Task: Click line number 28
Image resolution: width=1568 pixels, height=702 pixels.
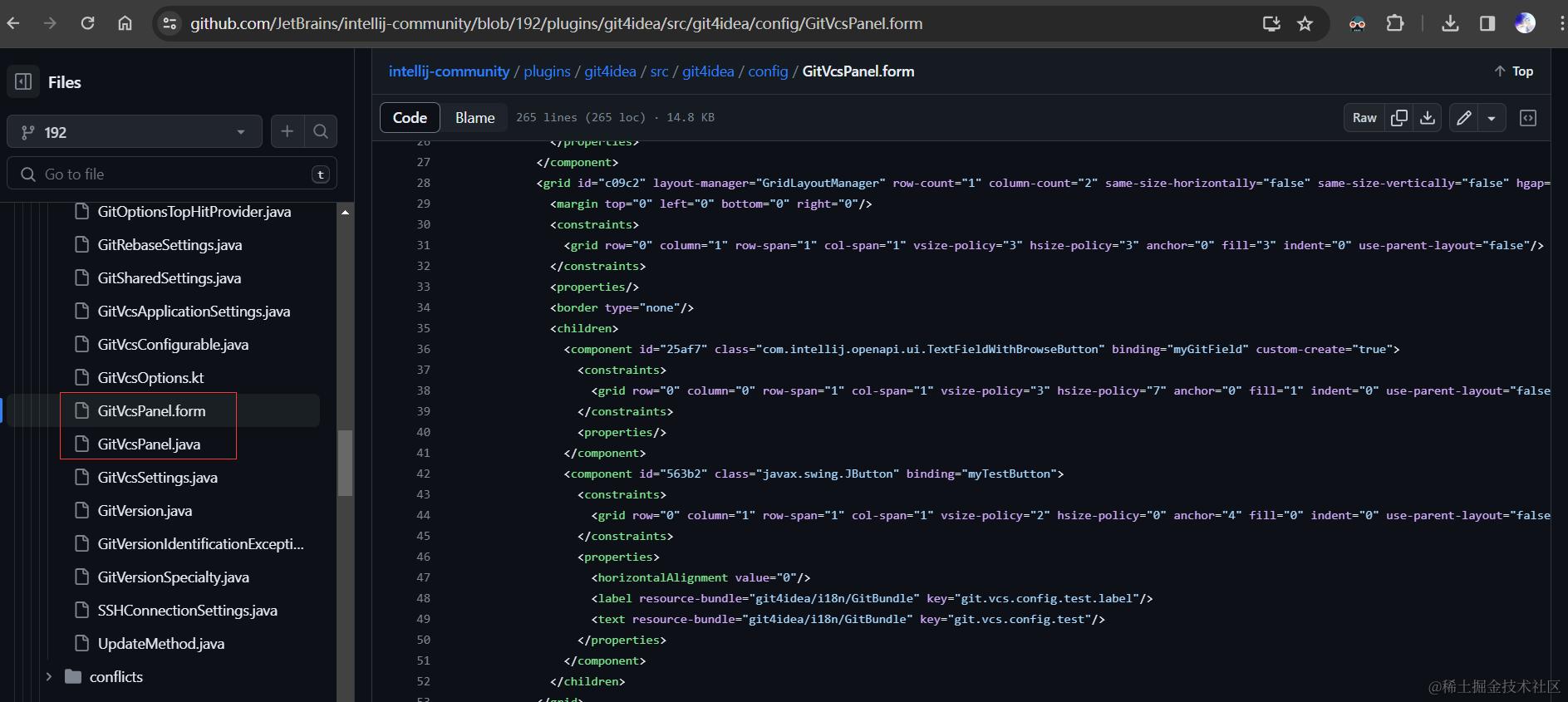Action: [423, 183]
